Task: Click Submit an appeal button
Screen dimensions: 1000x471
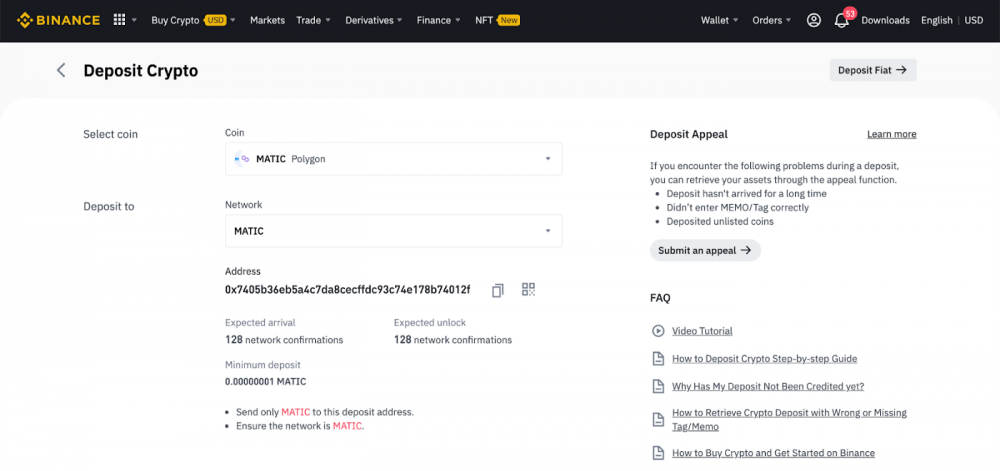Action: click(x=705, y=250)
